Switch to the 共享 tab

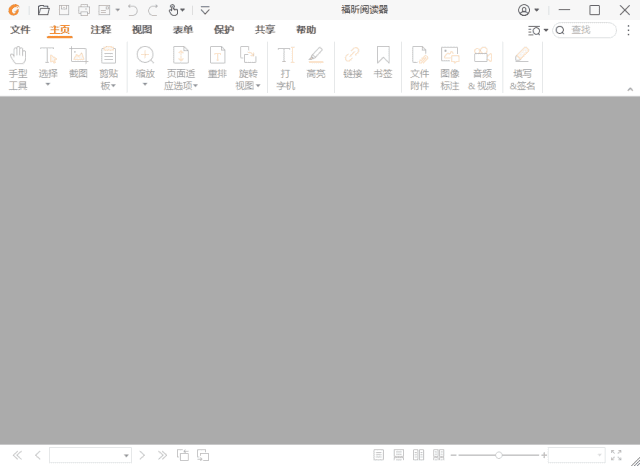click(x=265, y=30)
